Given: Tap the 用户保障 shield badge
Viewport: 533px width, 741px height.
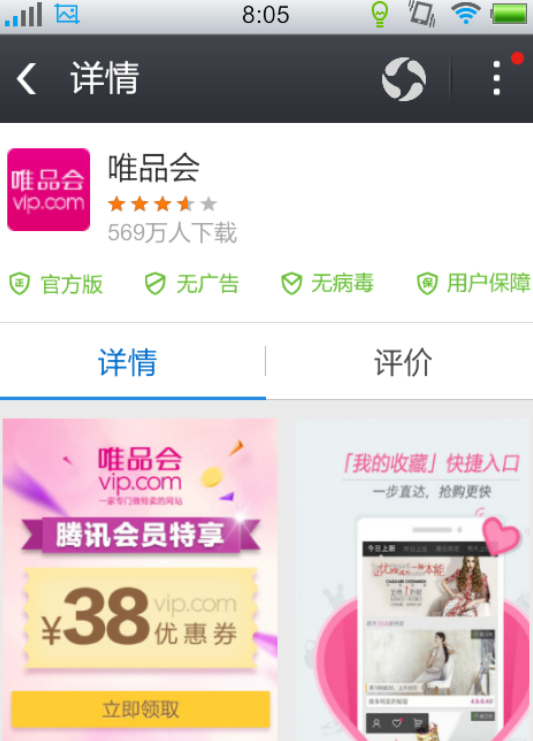Looking at the screenshot, I should 473,284.
